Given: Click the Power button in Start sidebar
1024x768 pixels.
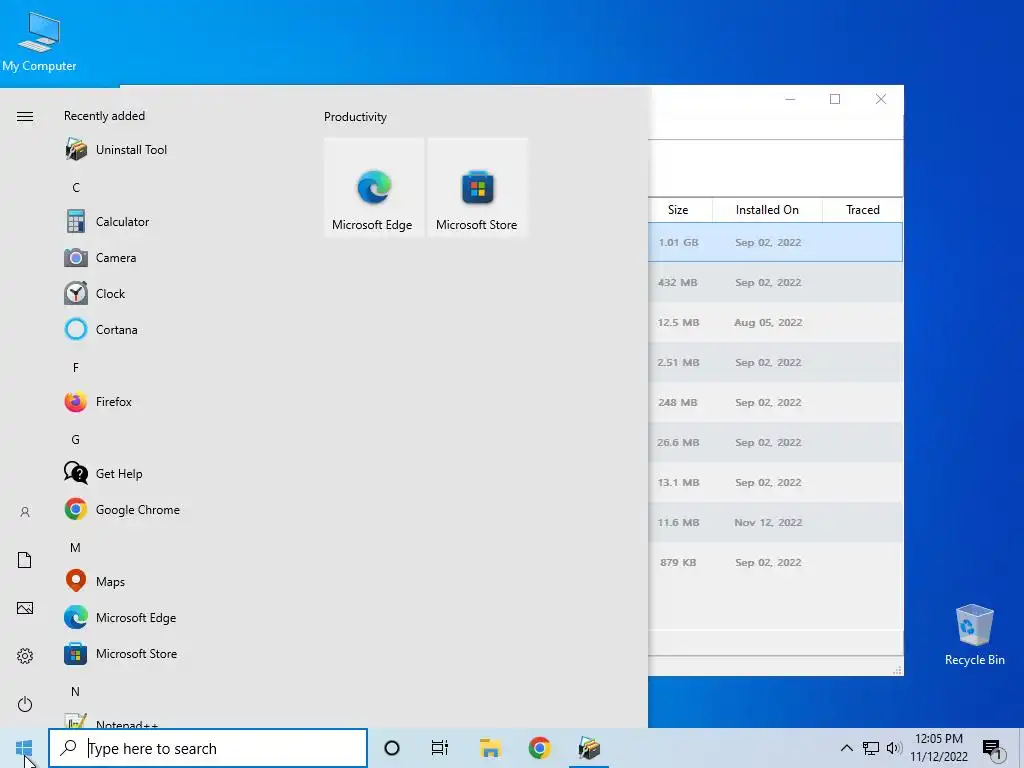Looking at the screenshot, I should click(x=25, y=704).
